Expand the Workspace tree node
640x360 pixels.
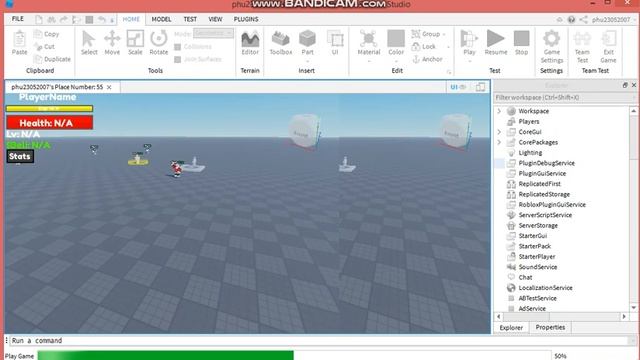coord(499,111)
